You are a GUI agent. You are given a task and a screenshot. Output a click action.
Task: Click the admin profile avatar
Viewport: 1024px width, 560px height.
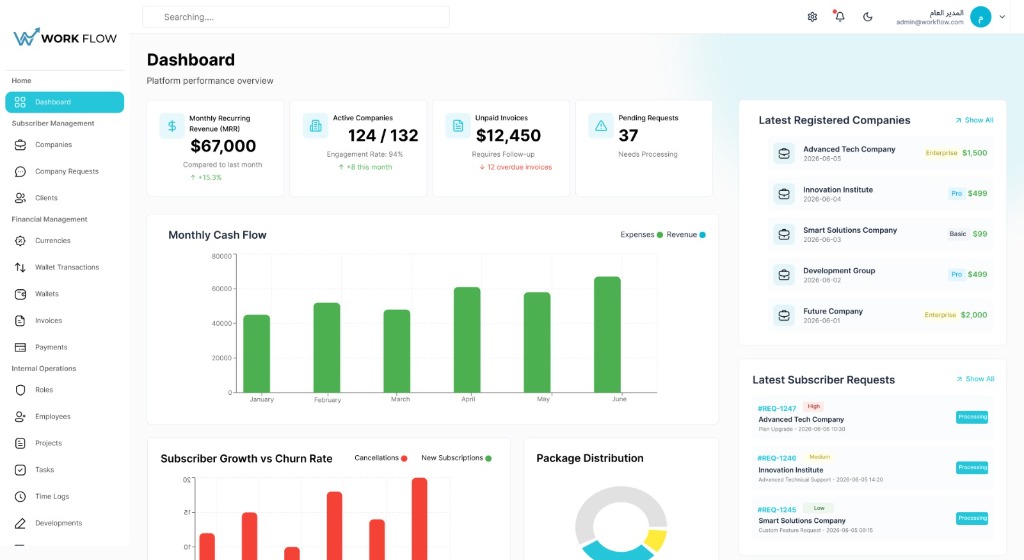click(x=980, y=17)
